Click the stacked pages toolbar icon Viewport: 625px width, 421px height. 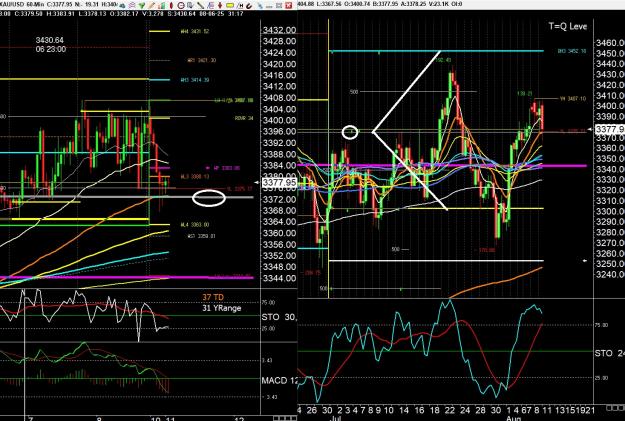(x=190, y=6)
